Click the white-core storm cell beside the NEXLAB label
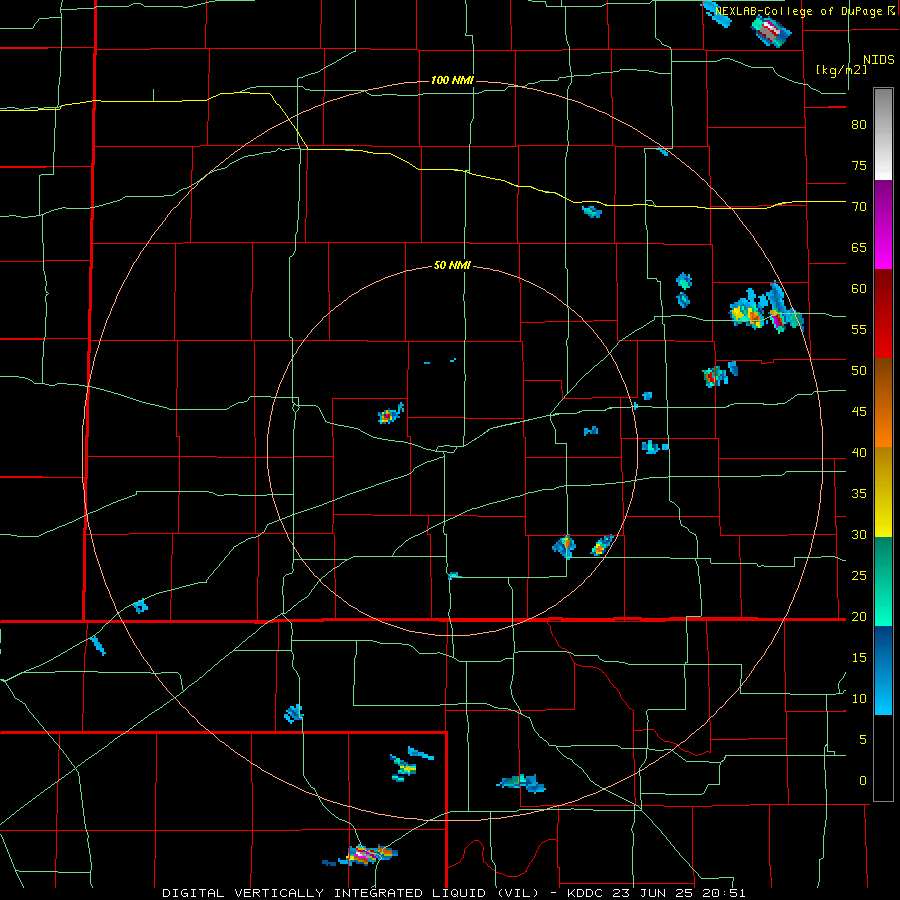The image size is (900, 900). (771, 30)
